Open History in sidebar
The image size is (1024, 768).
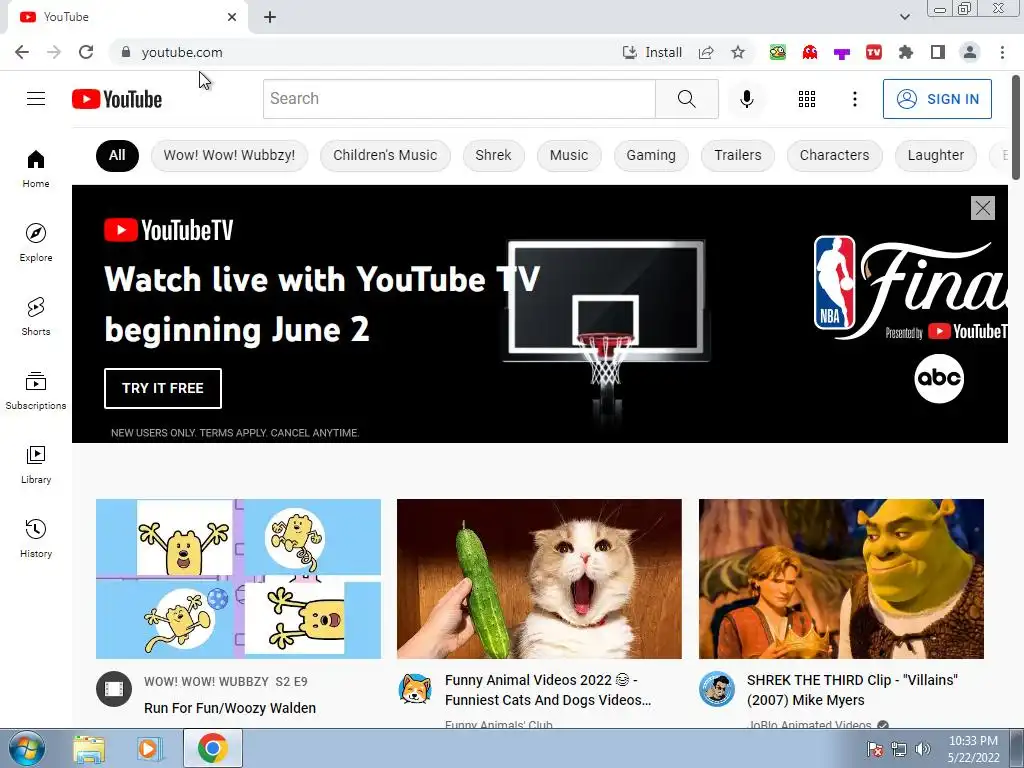point(36,537)
